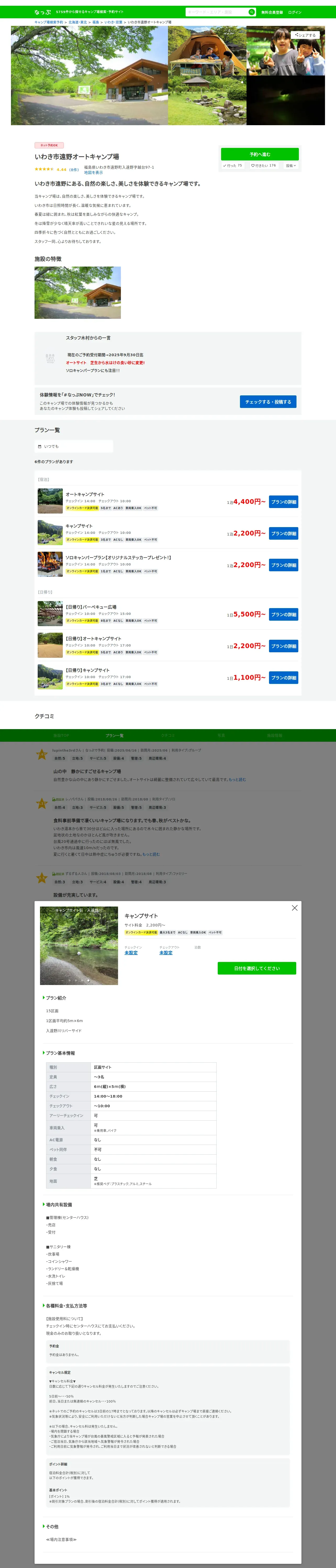Expand the 投稿 dropdown
Screen dimensions: 336x1568
point(291,166)
